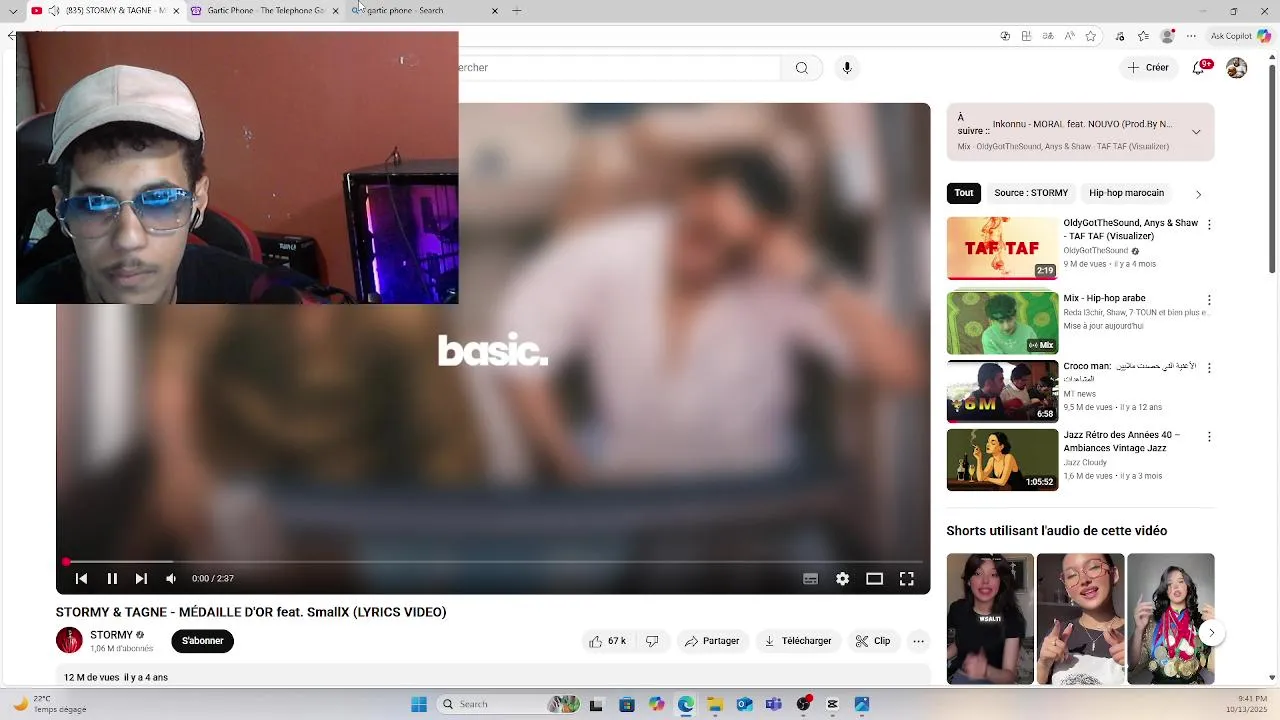Image resolution: width=1280 pixels, height=720 pixels.
Task: Show more filter chips with the arrow
Action: point(1199,194)
